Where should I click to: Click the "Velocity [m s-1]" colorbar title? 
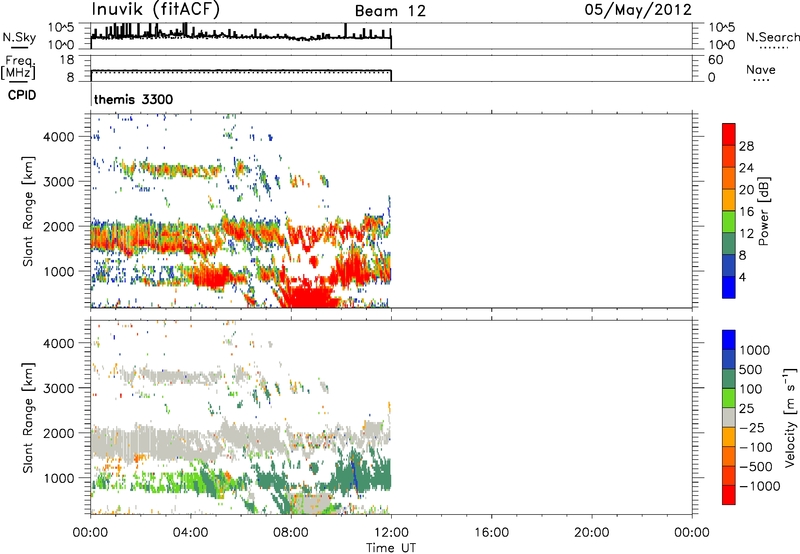[791, 417]
